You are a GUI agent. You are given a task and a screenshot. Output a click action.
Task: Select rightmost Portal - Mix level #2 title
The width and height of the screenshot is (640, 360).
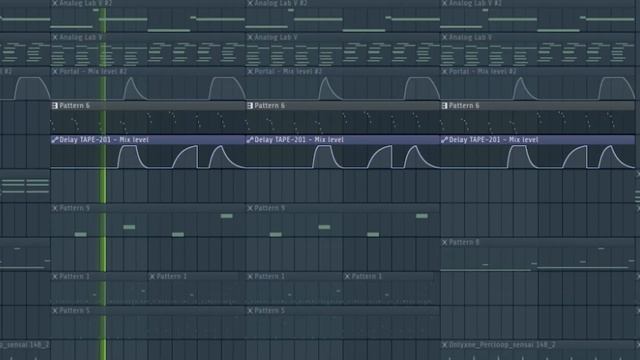click(482, 71)
